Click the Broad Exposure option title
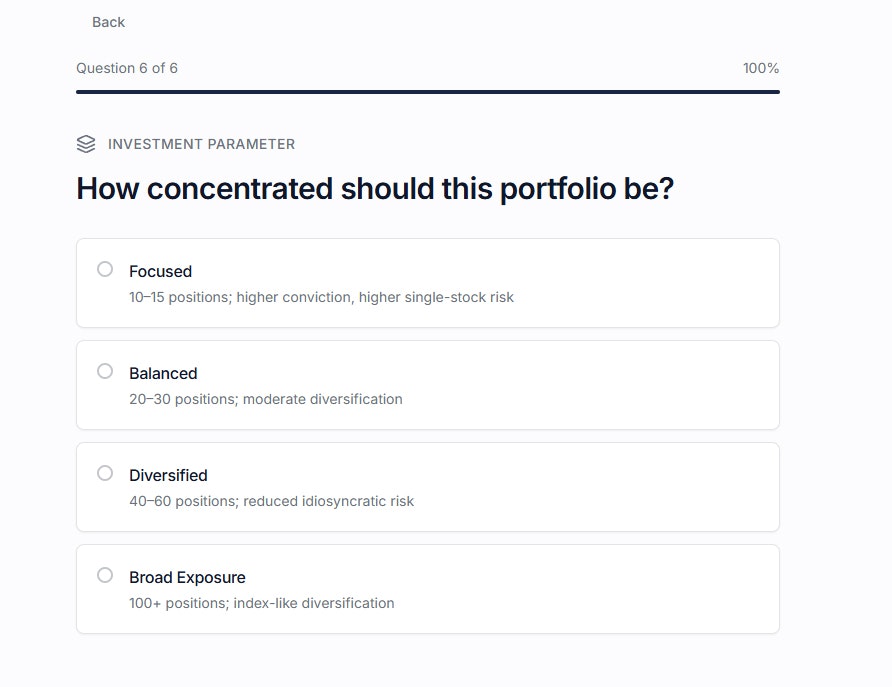This screenshot has width=892, height=687. (187, 577)
